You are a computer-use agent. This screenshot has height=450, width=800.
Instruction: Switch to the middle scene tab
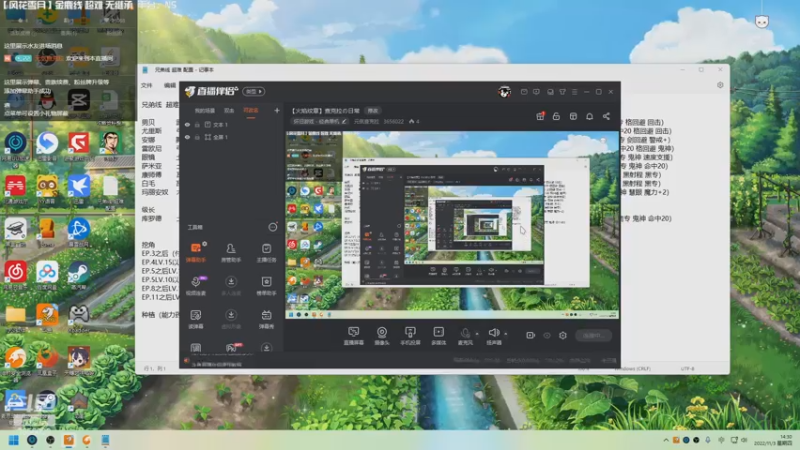[229, 111]
